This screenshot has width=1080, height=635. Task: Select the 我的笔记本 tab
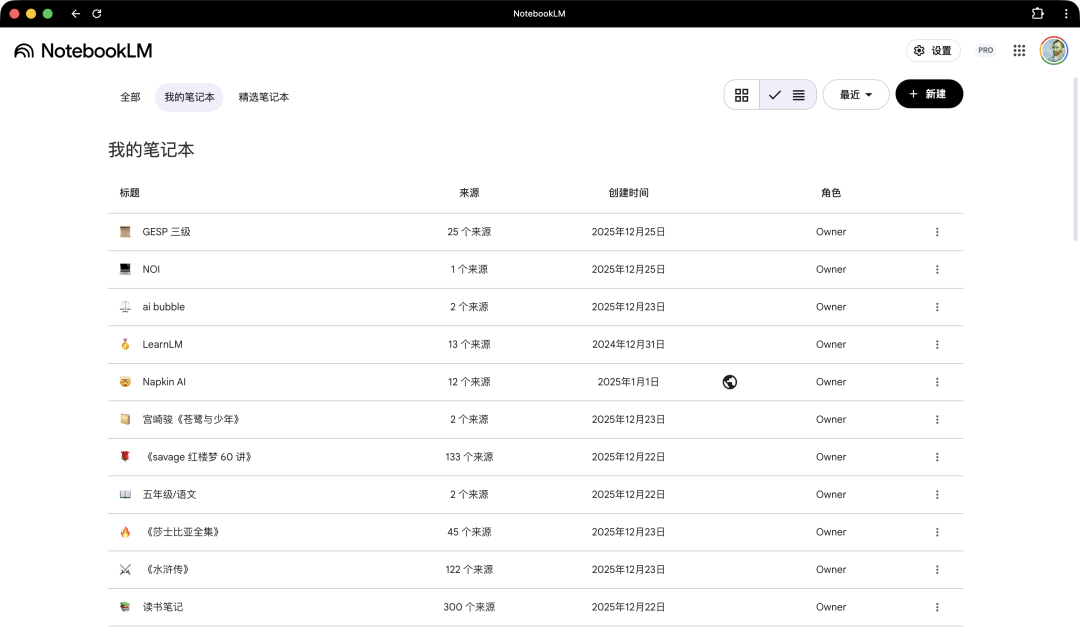[x=189, y=97]
